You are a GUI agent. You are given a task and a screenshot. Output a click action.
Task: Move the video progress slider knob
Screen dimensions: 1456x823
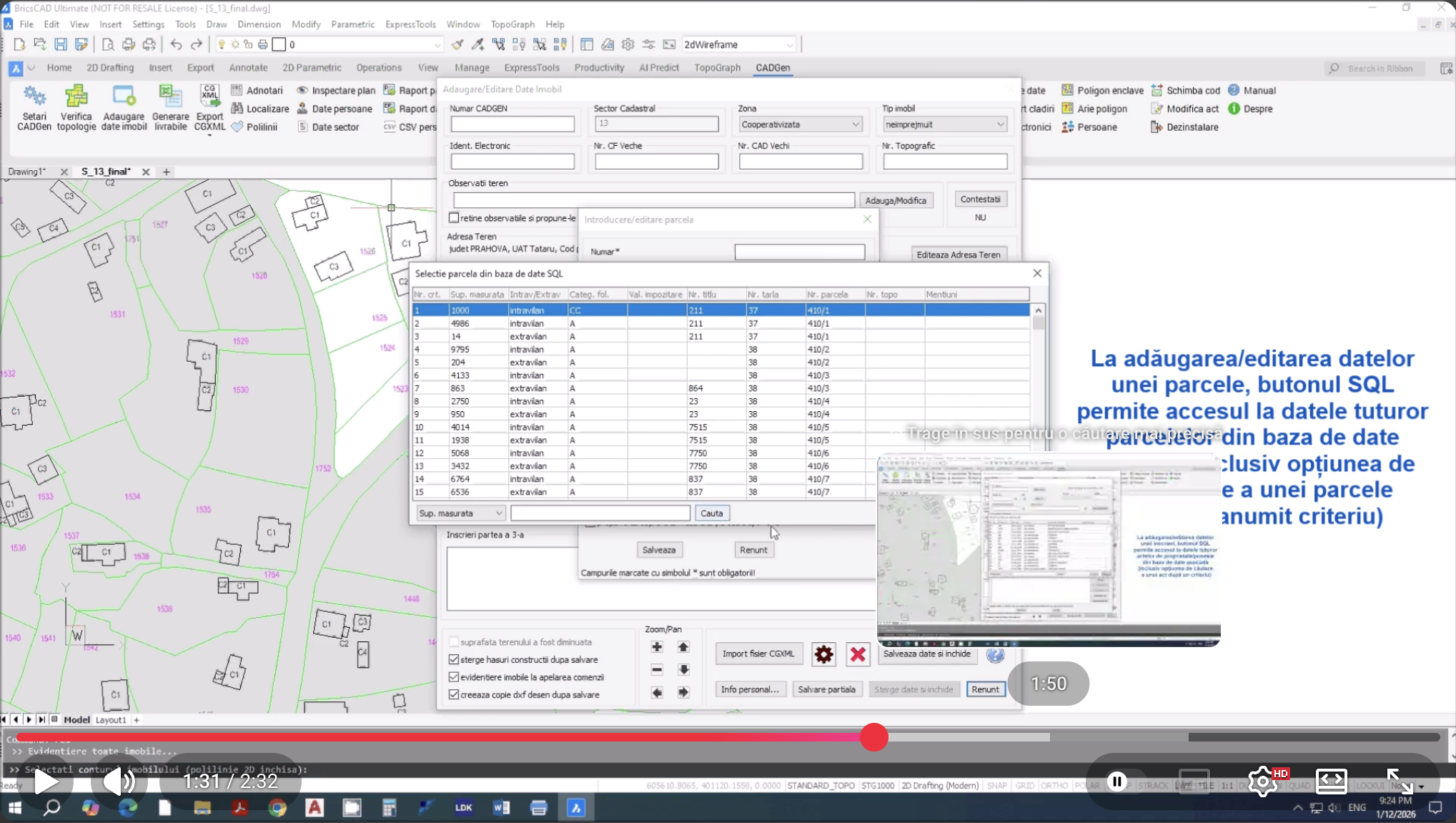pyautogui.click(x=873, y=736)
